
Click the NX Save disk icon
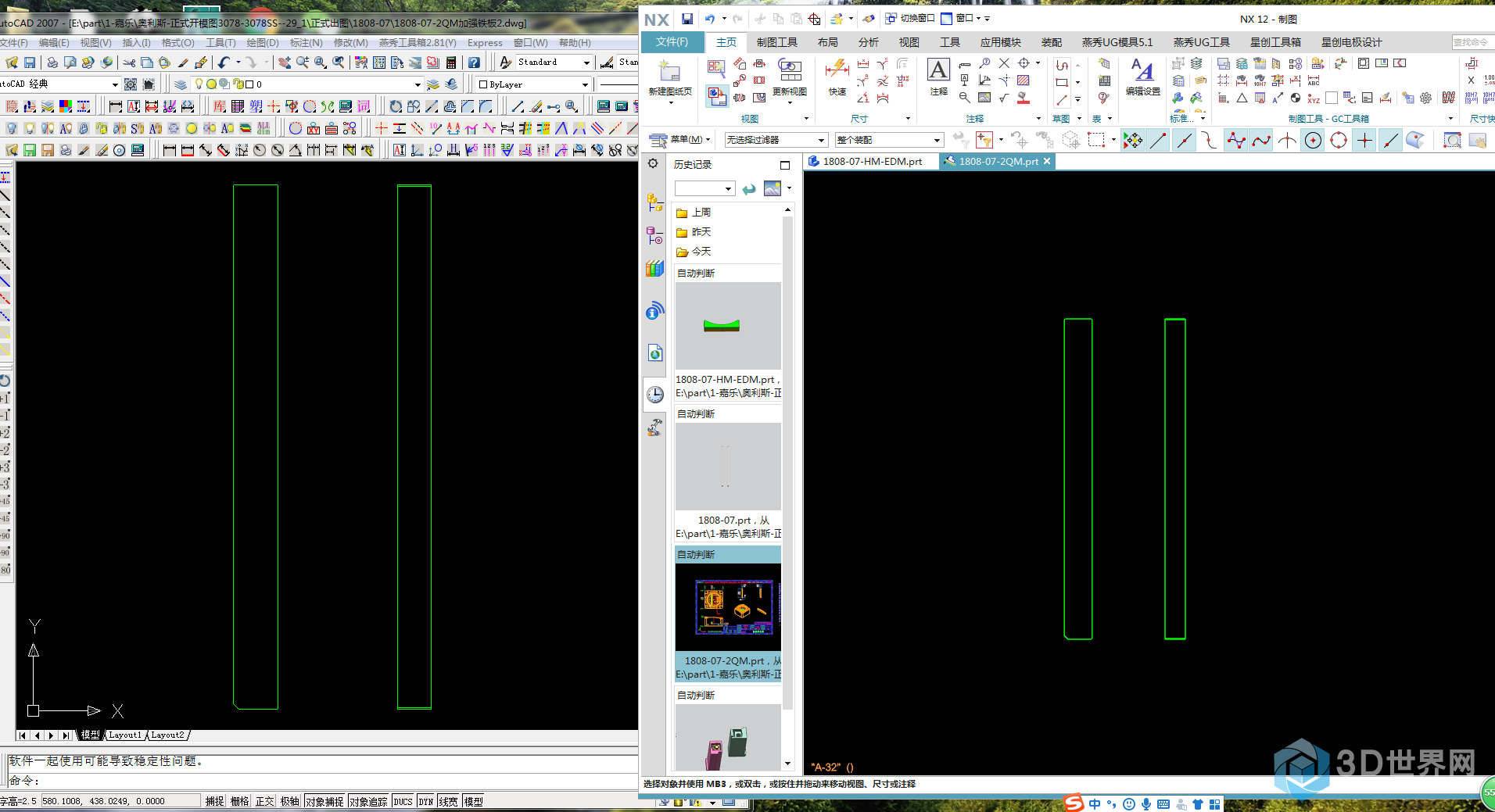point(687,19)
